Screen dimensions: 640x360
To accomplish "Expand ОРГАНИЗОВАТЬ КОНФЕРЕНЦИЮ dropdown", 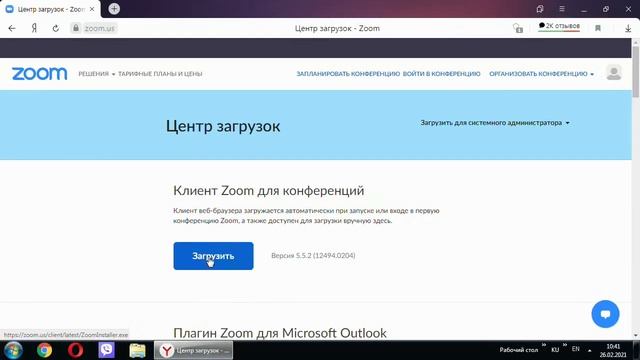I will tap(542, 74).
